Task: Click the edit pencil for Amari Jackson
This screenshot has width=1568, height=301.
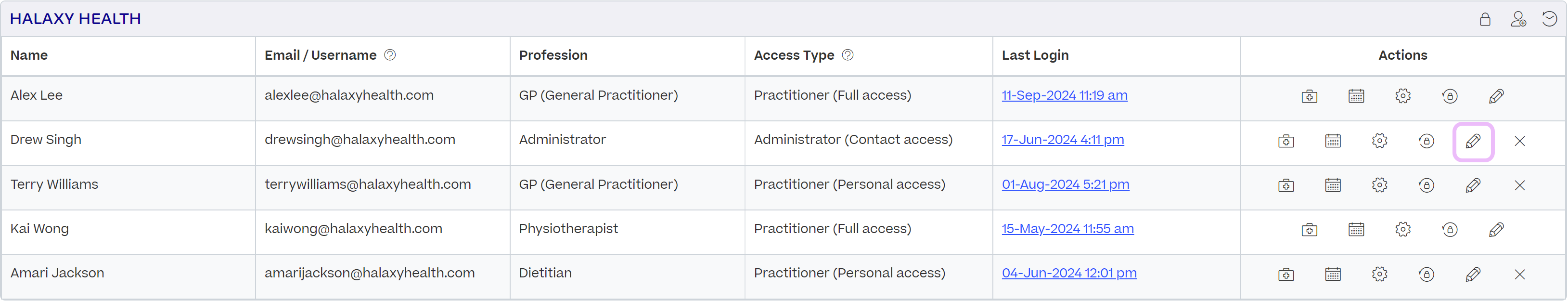Action: (x=1473, y=274)
